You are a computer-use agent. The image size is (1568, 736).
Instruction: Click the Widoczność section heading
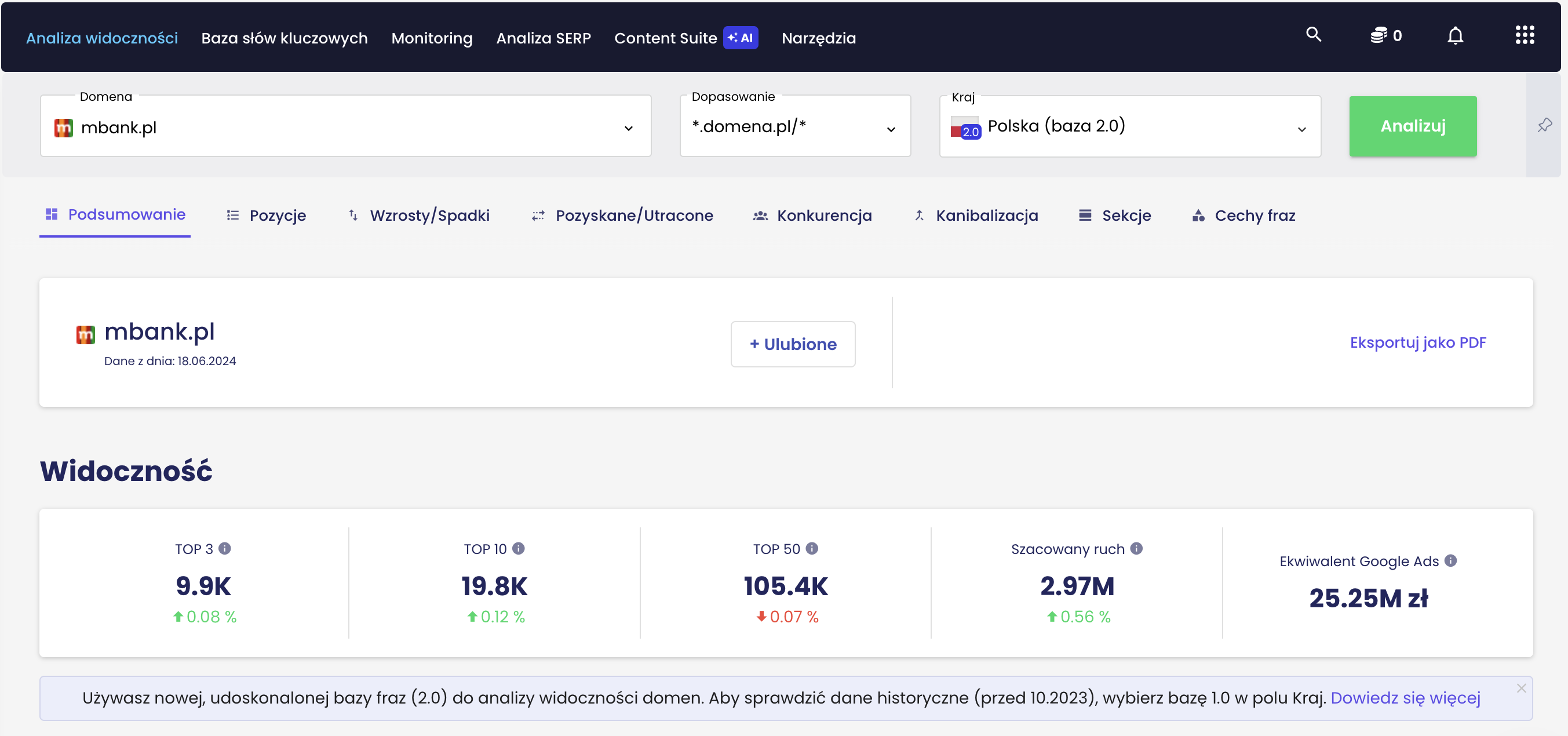pyautogui.click(x=126, y=471)
